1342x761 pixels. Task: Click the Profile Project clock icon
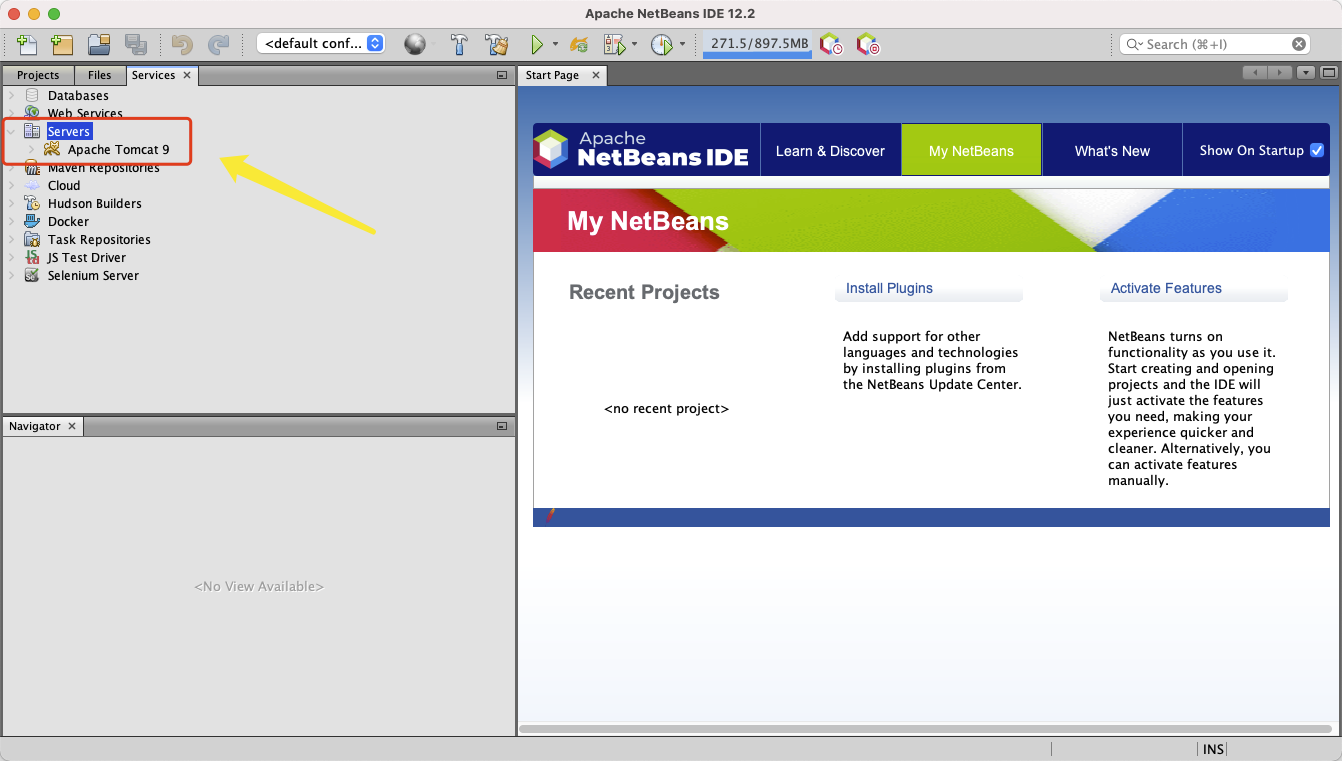click(x=662, y=44)
